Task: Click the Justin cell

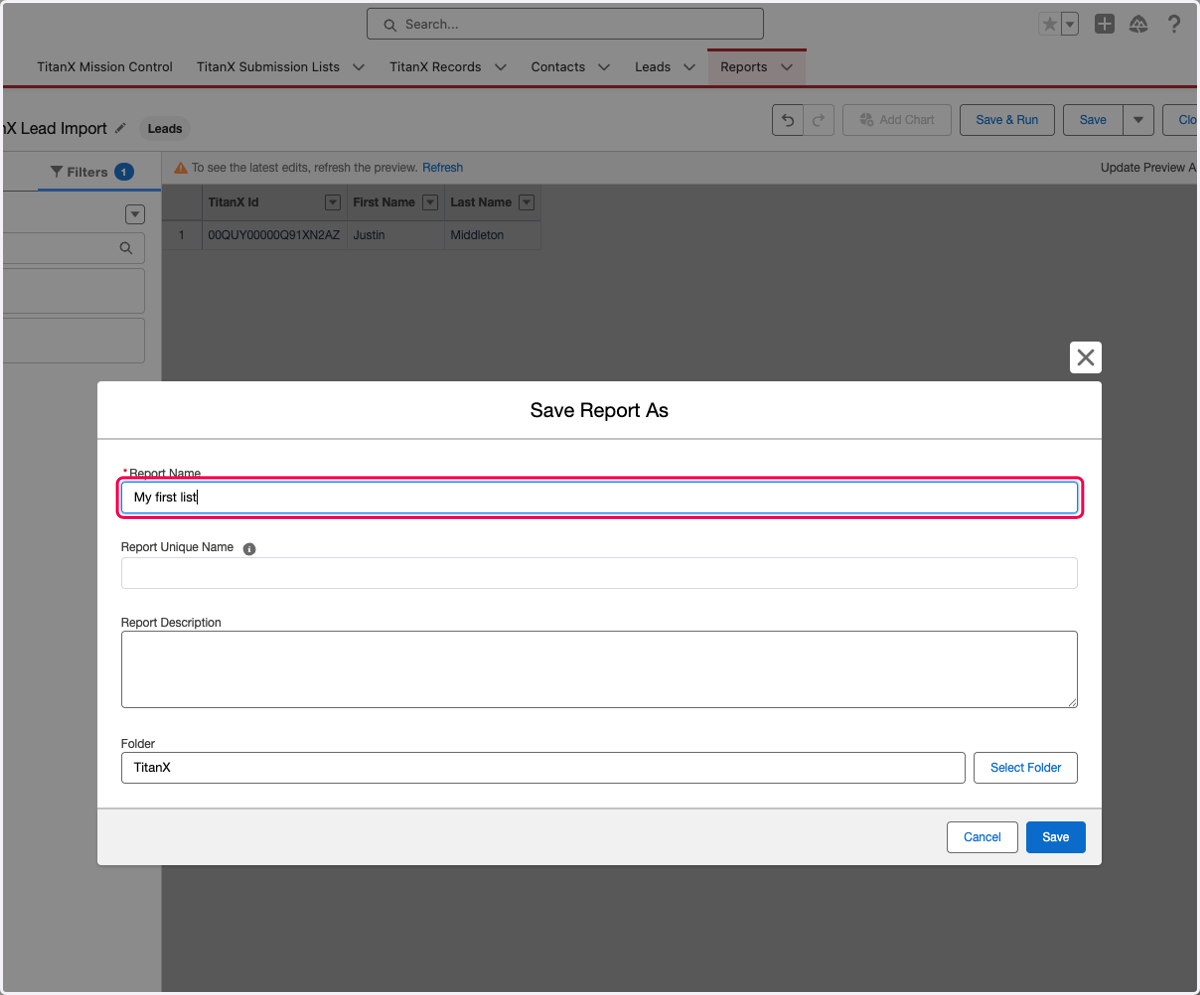Action: click(396, 235)
